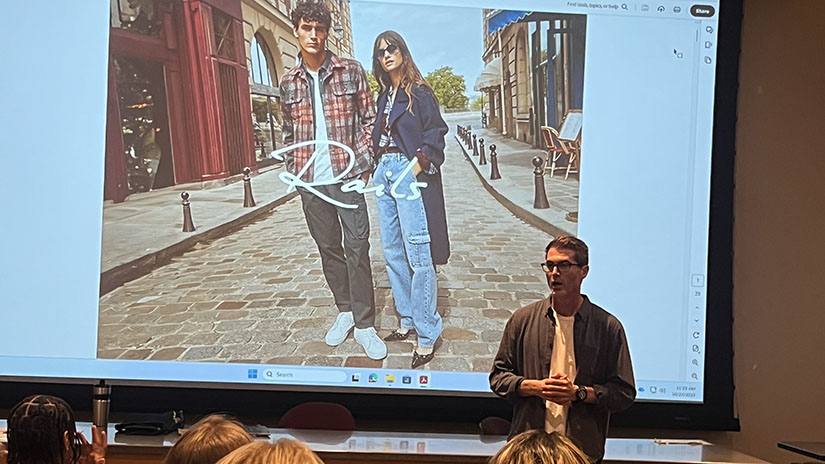This screenshot has width=825, height=464.
Task: Switch to Adobe Acrobat on taskbar
Action: click(x=423, y=380)
